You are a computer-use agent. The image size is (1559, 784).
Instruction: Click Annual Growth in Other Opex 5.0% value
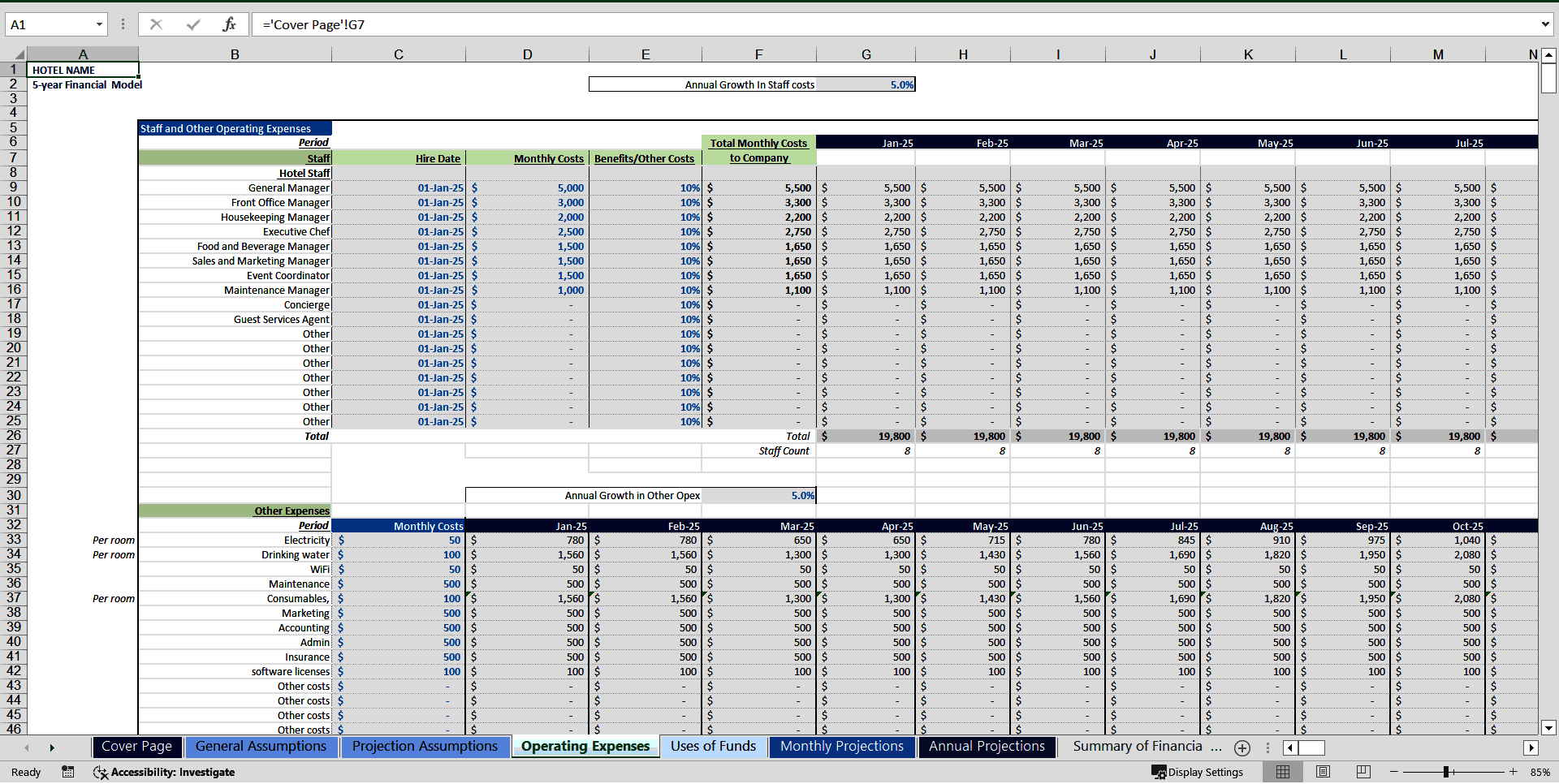click(759, 495)
